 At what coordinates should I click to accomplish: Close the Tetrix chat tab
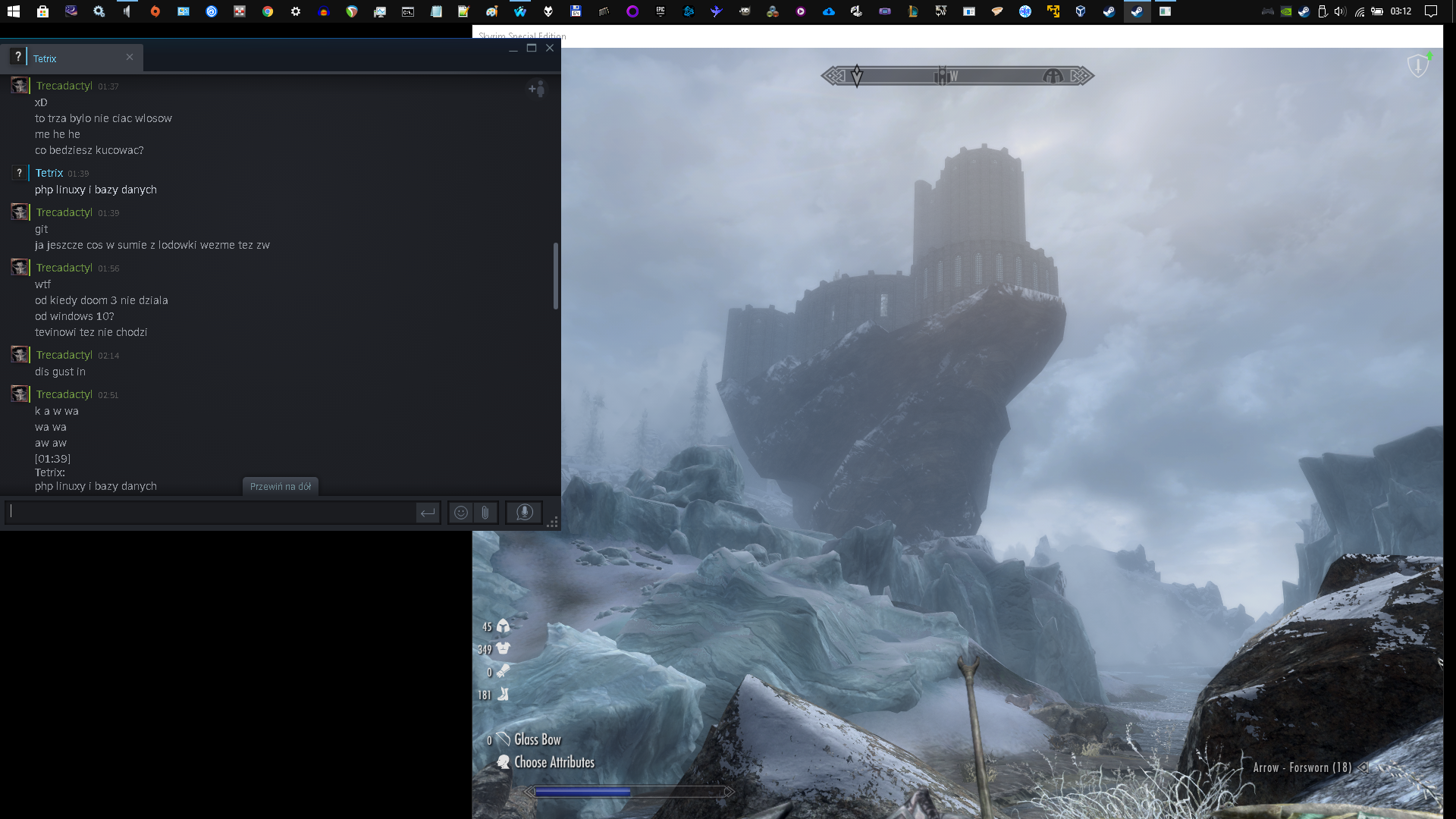[x=130, y=57]
